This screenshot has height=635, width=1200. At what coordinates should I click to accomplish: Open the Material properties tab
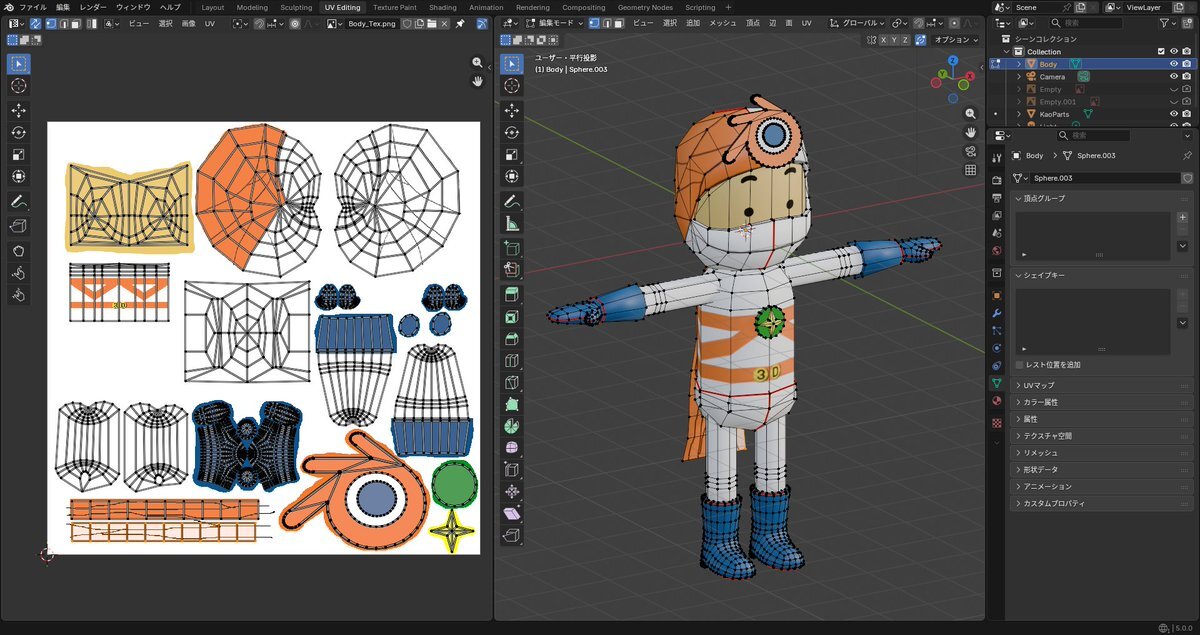pyautogui.click(x=996, y=401)
